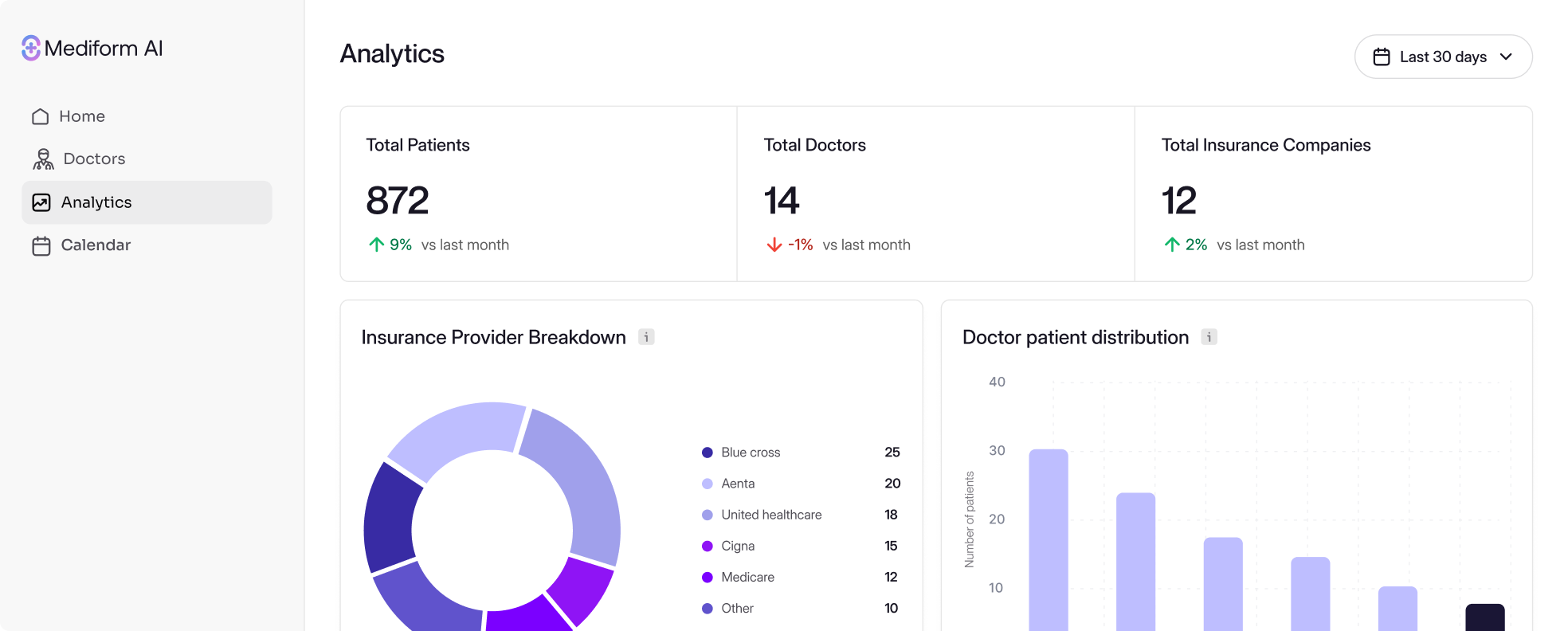This screenshot has height=631, width=1568.
Task: Click the United healthcare legend color dot
Action: pos(707,515)
